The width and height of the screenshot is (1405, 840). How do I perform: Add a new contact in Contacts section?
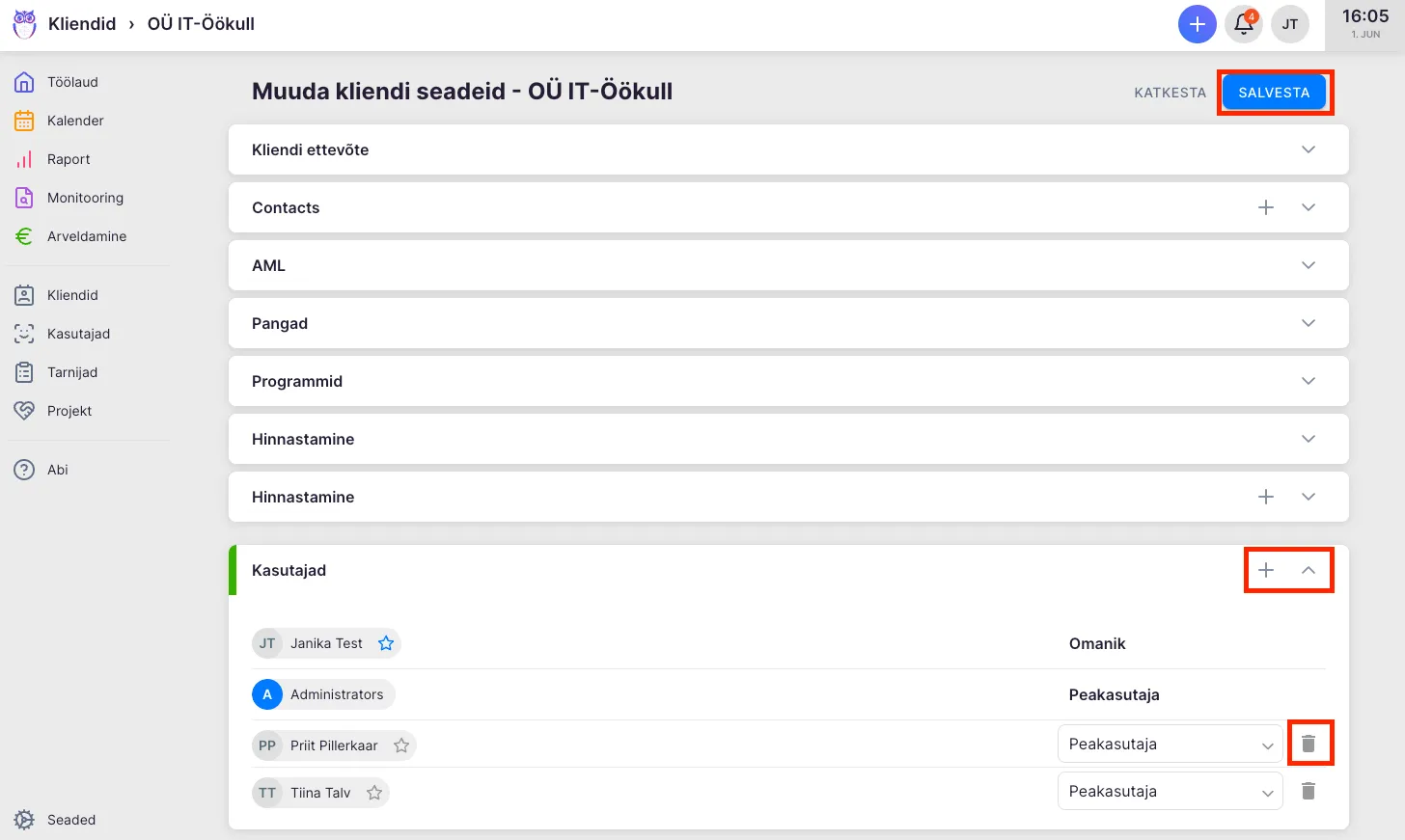(x=1266, y=207)
